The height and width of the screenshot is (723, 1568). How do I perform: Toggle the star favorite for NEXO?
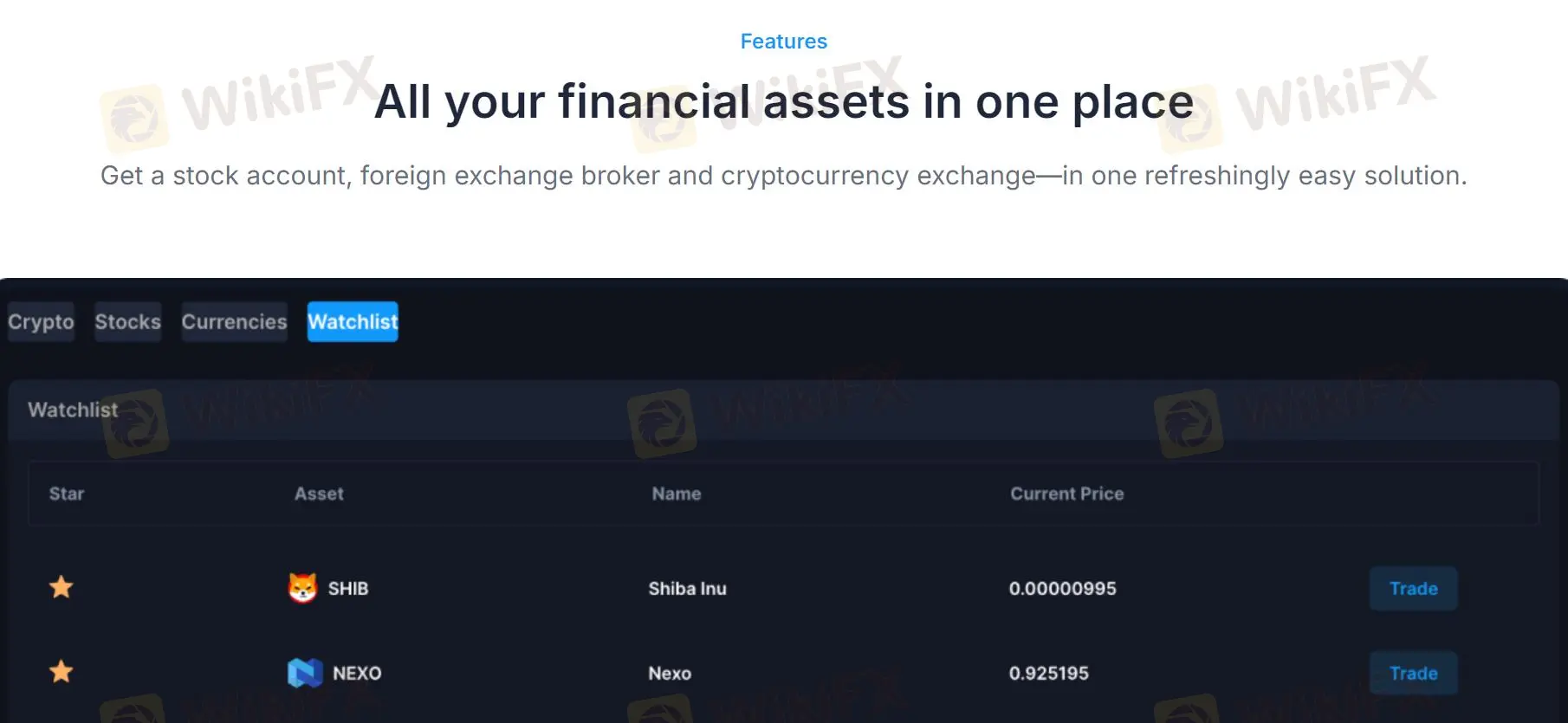pos(62,672)
